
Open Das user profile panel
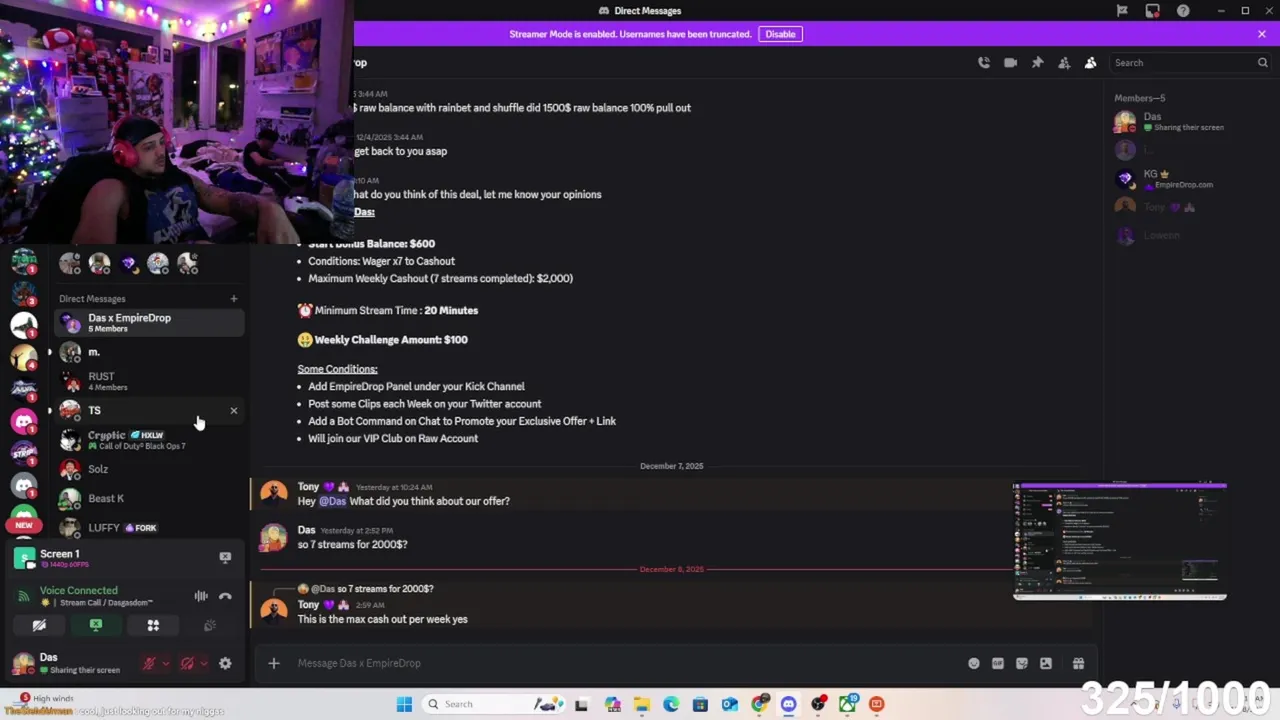point(68,663)
